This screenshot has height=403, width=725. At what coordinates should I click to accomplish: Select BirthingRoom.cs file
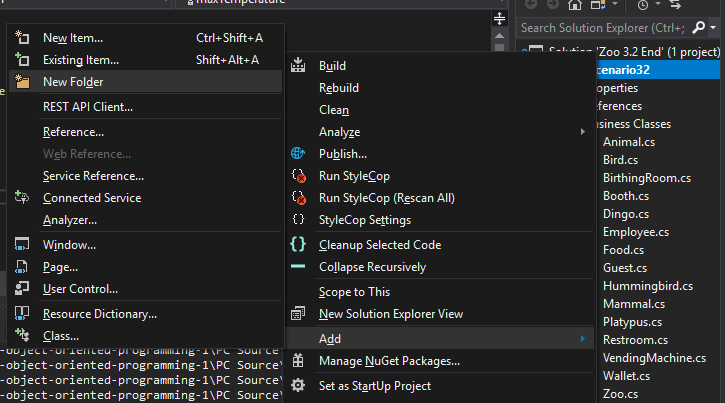coord(647,178)
